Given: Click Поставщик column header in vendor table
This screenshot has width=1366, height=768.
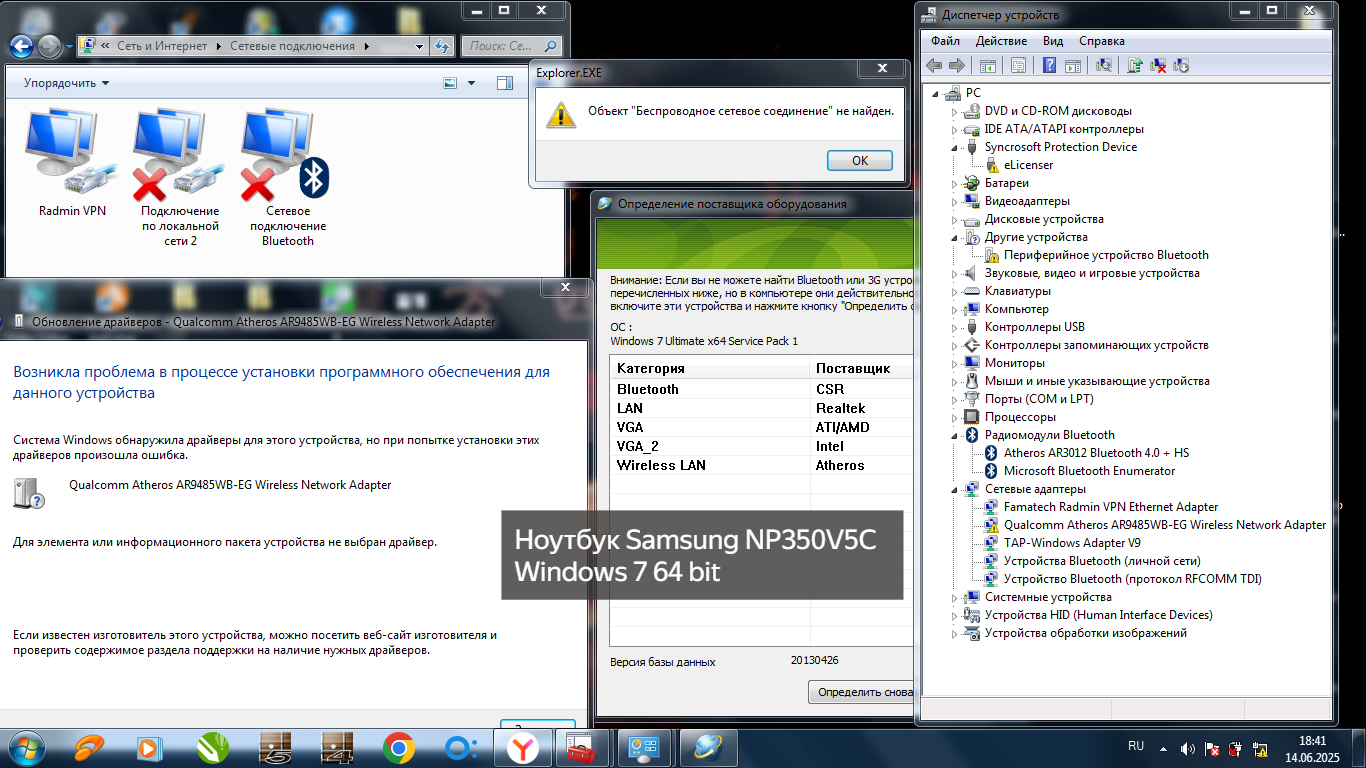Looking at the screenshot, I should tap(861, 368).
